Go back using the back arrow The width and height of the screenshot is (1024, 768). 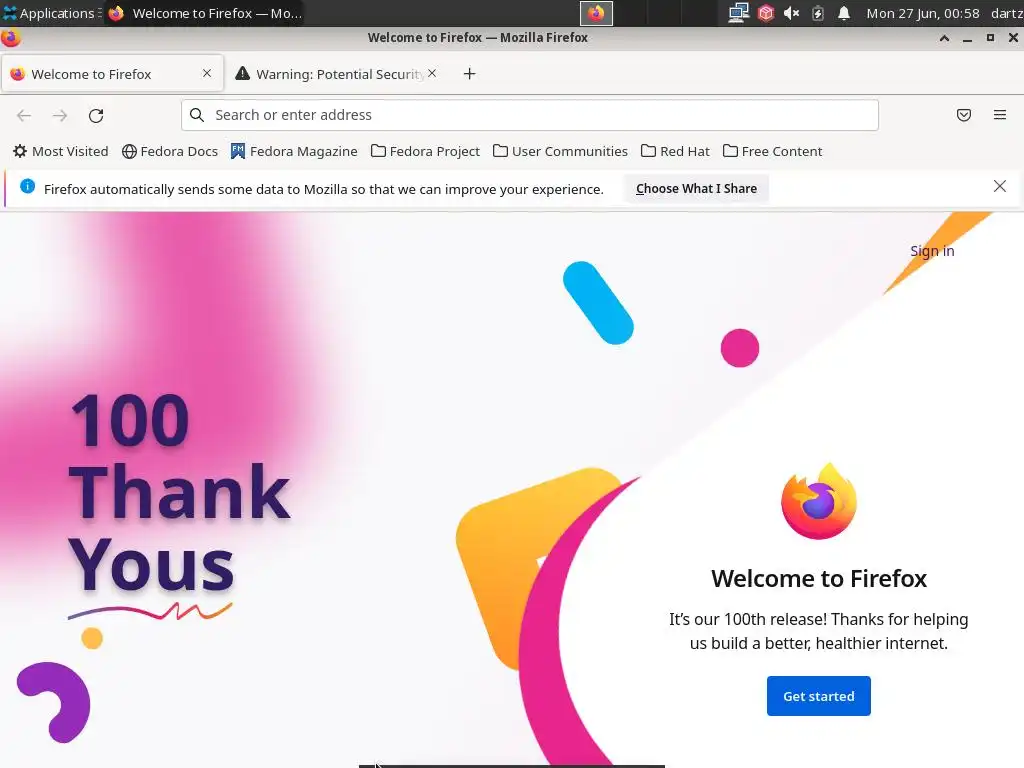pos(24,116)
